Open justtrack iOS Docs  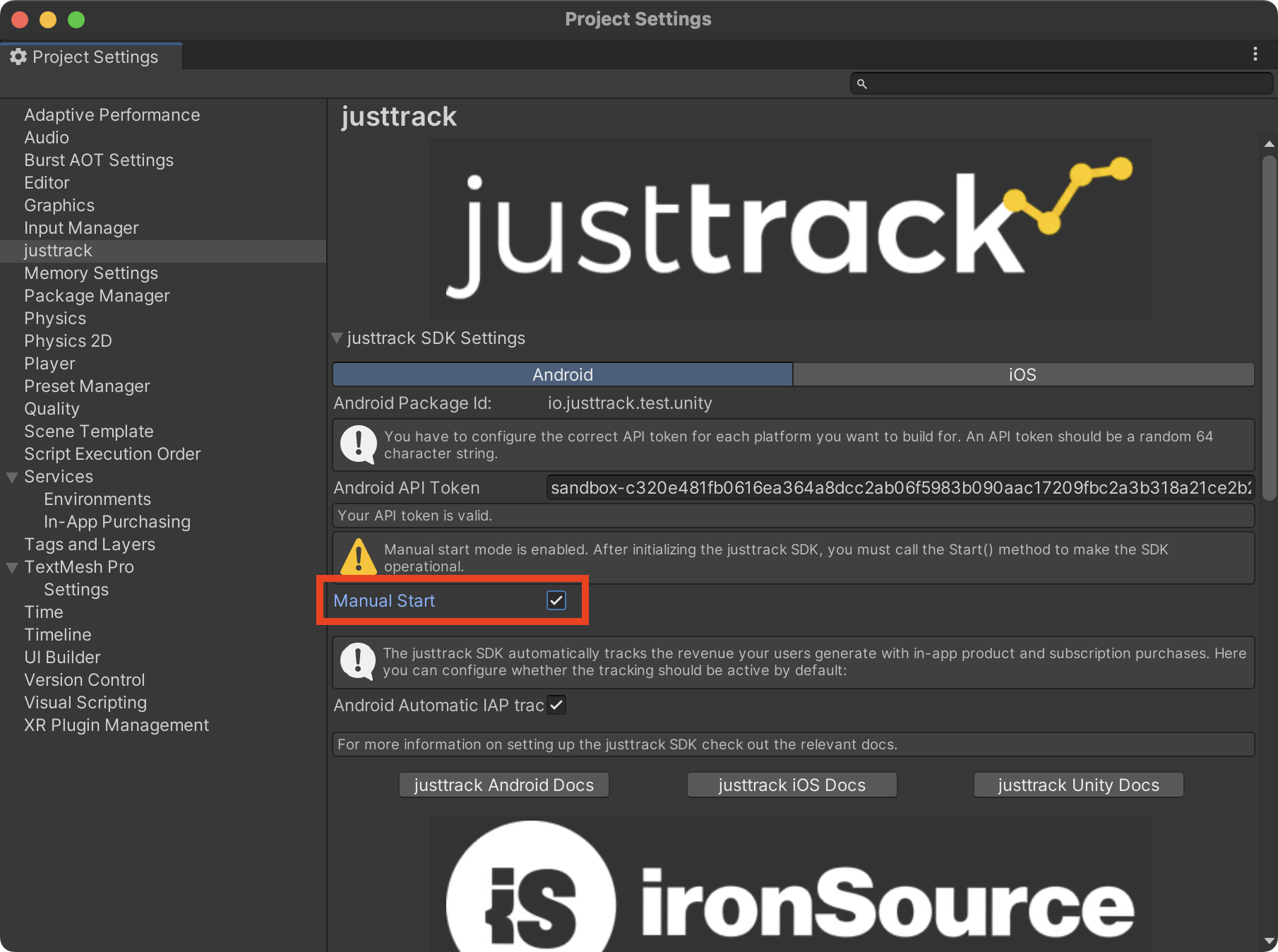coord(792,785)
